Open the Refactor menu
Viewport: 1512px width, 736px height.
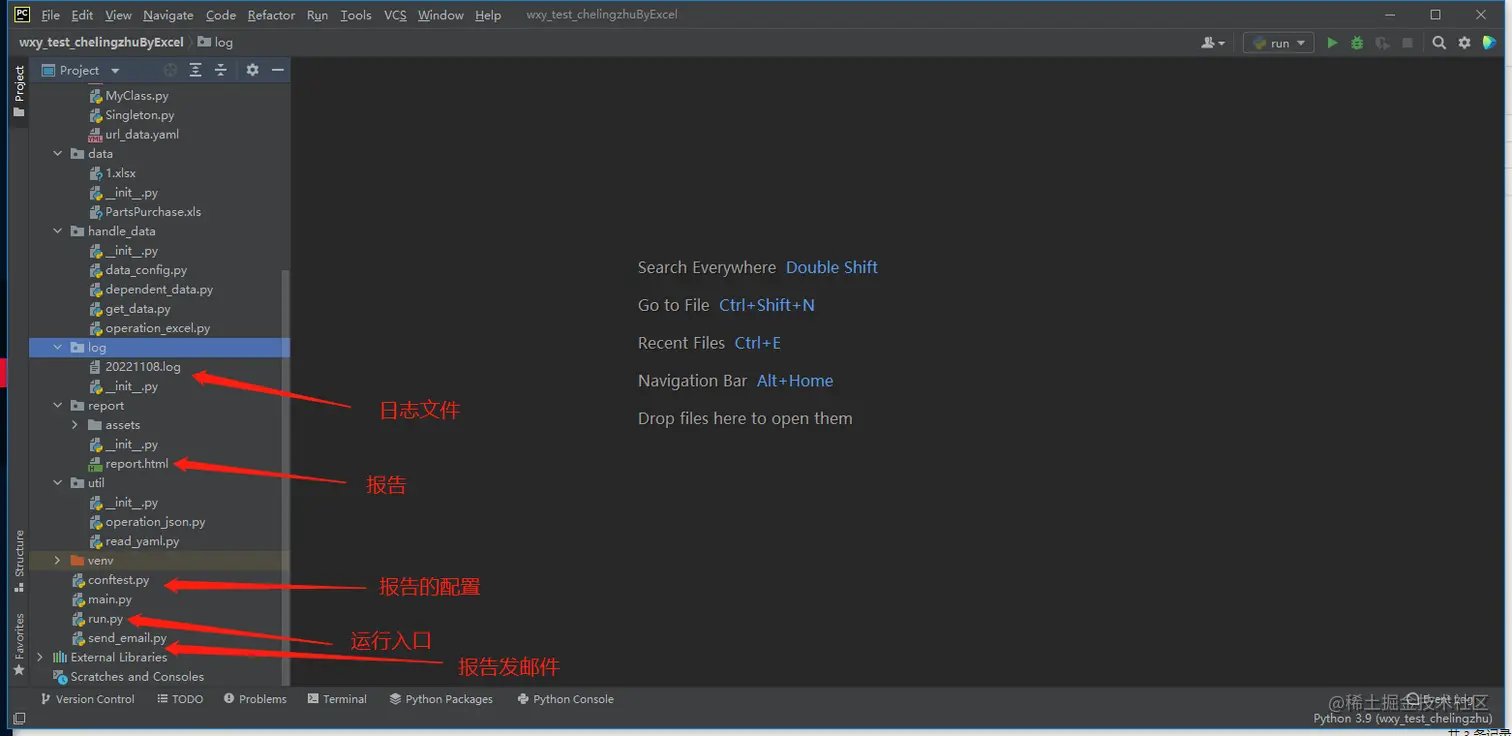click(271, 15)
